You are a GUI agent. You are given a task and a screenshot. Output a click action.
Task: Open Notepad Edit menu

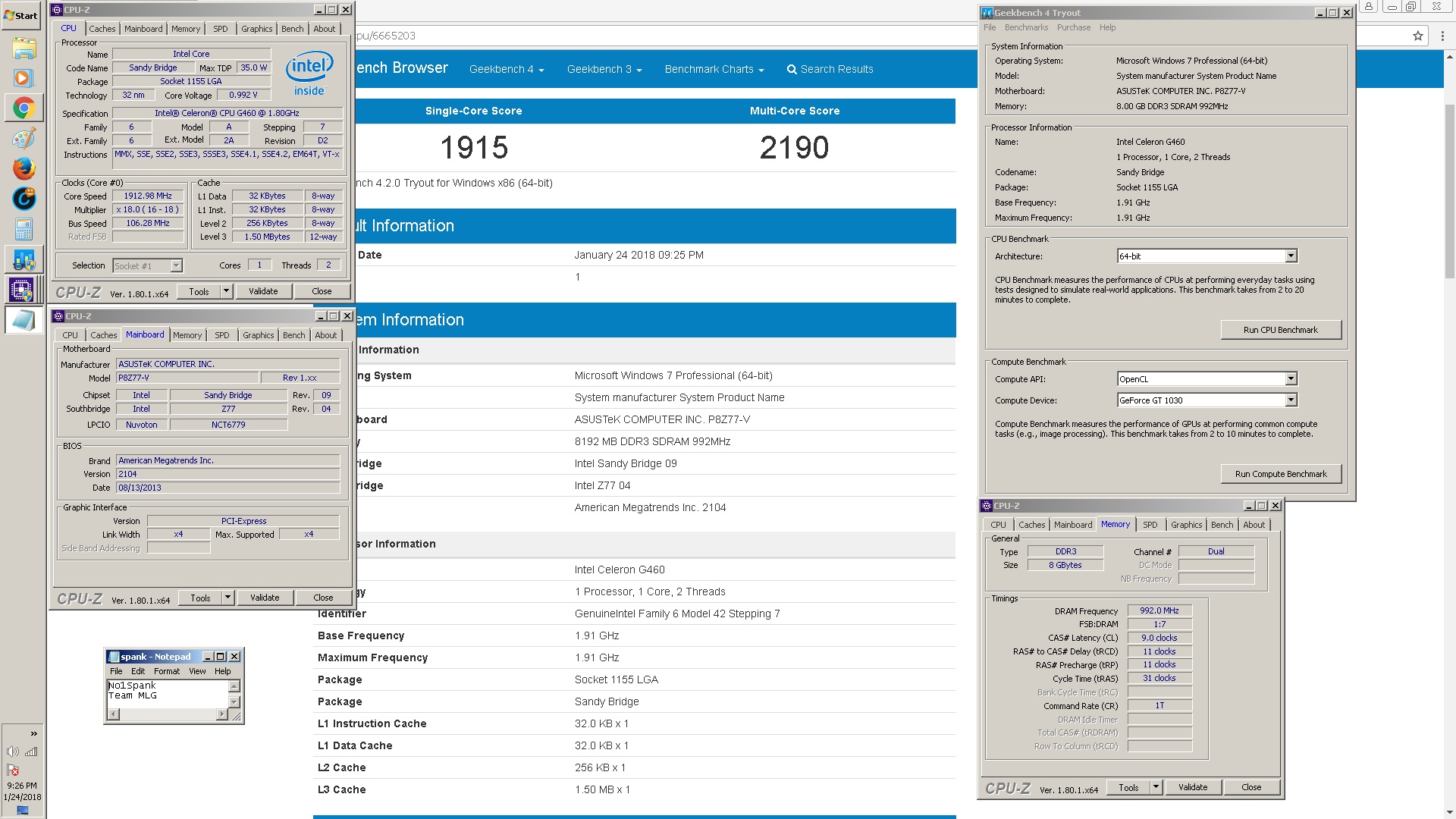[x=138, y=671]
